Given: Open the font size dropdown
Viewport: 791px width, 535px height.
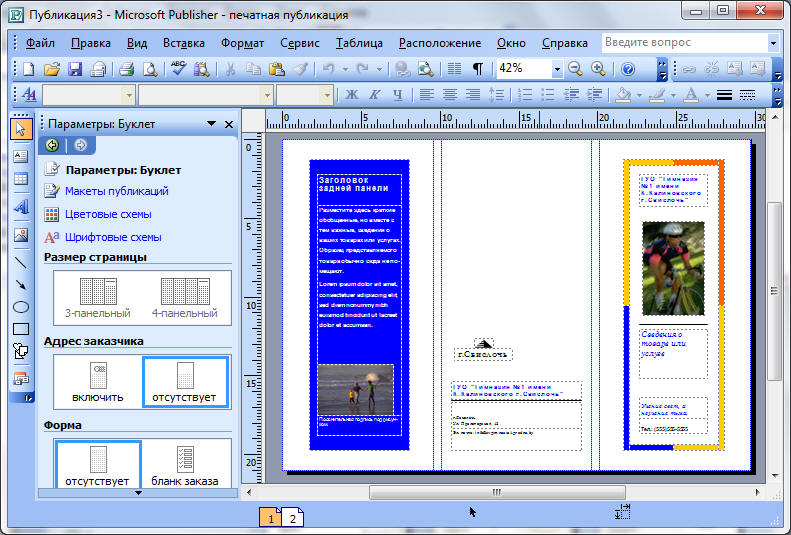Looking at the screenshot, I should pos(327,95).
